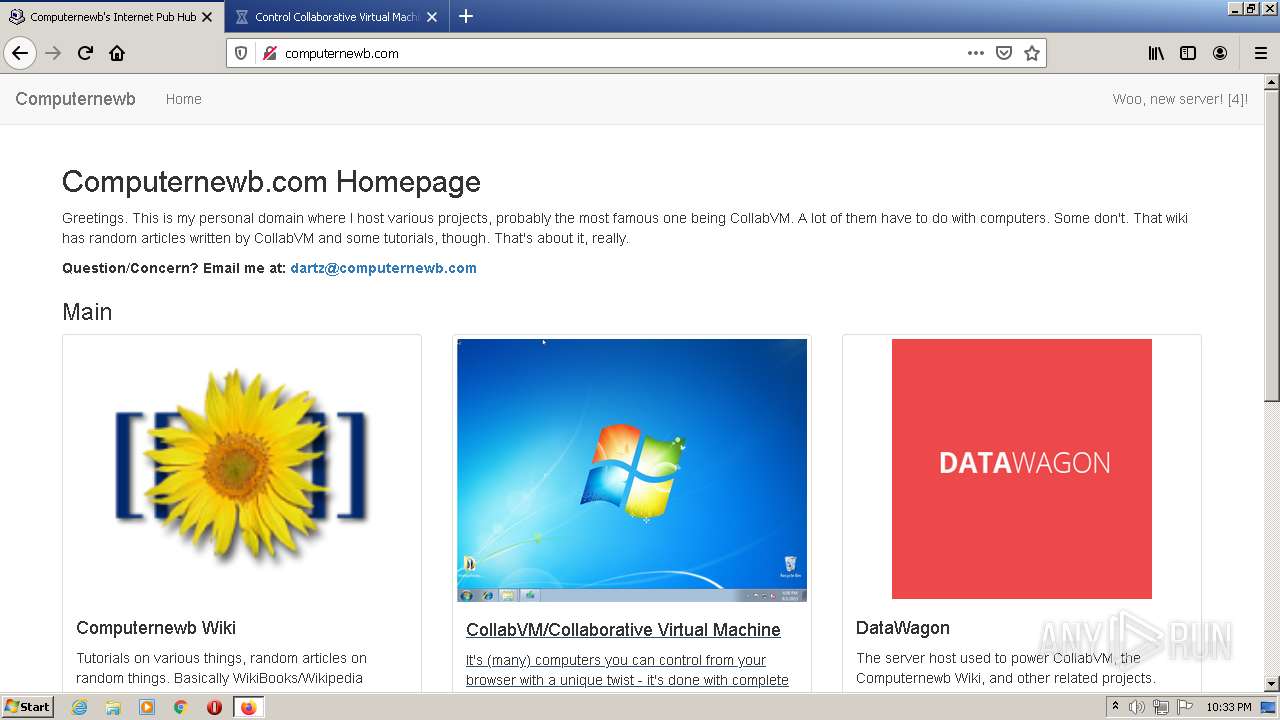Close the Computernewb's Internet Pub Hub tab
Image resolution: width=1280 pixels, height=720 pixels.
coord(207,17)
